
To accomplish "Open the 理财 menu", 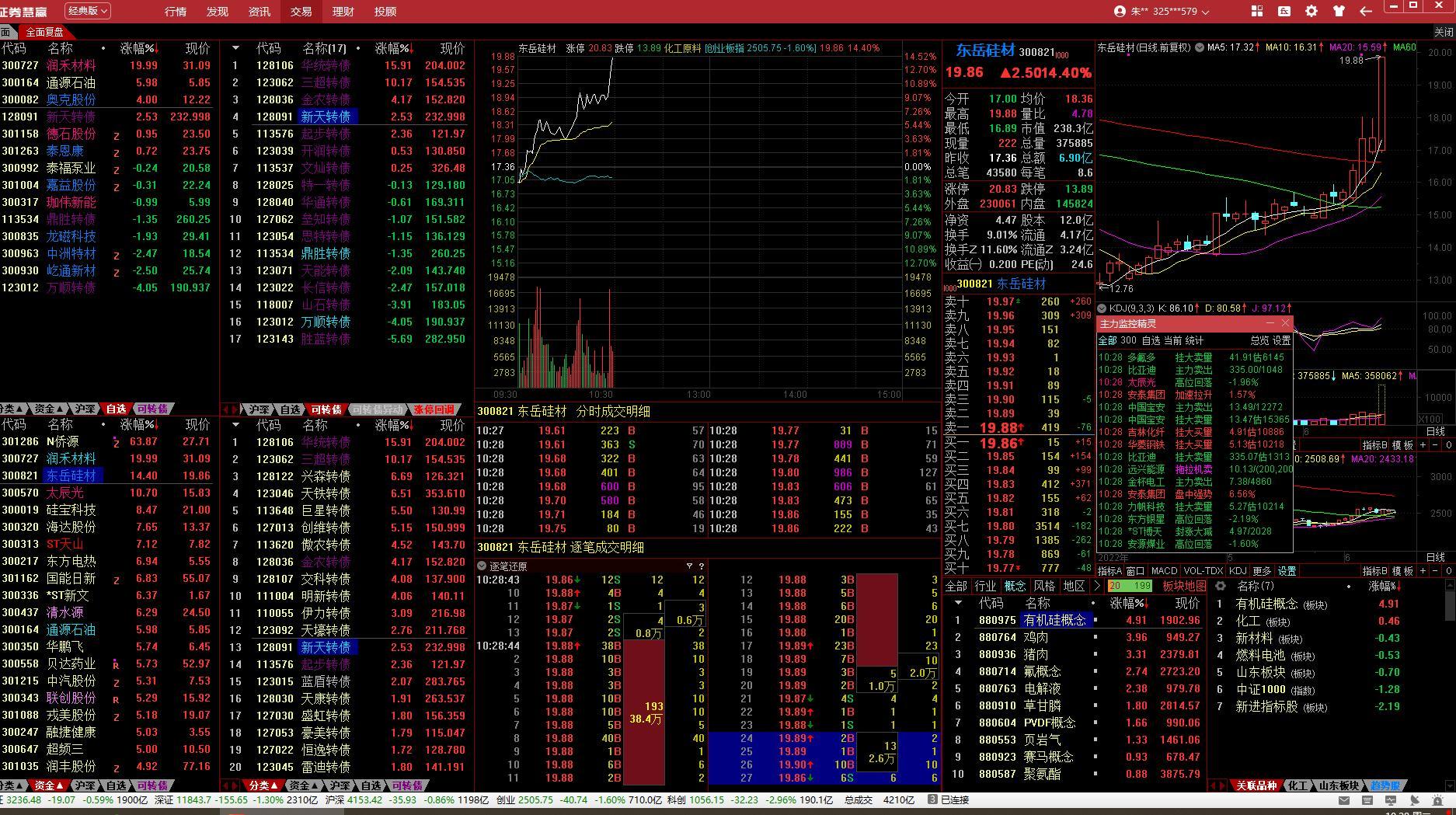I will click(x=343, y=12).
